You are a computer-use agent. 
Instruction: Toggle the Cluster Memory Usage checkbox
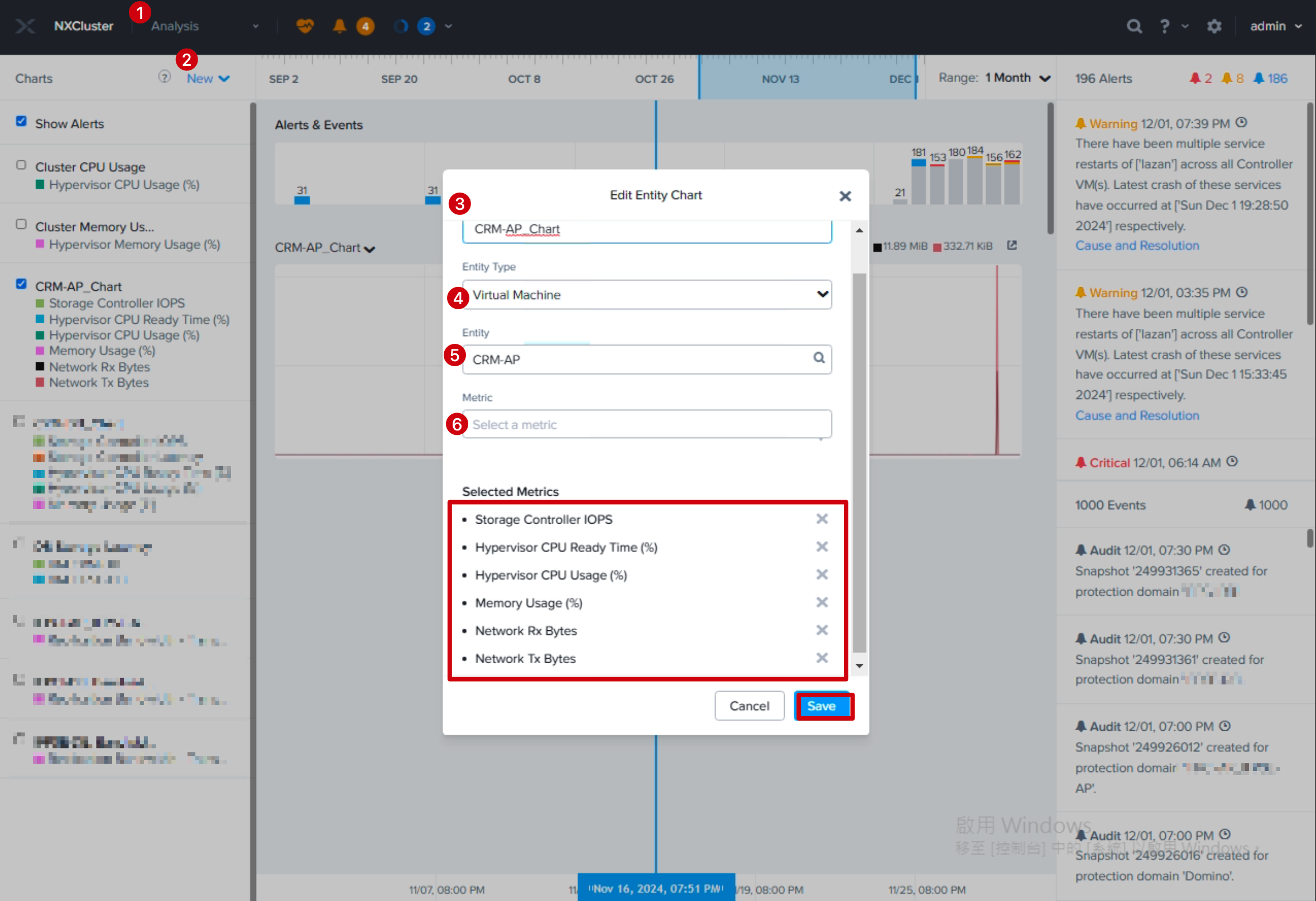(x=21, y=224)
